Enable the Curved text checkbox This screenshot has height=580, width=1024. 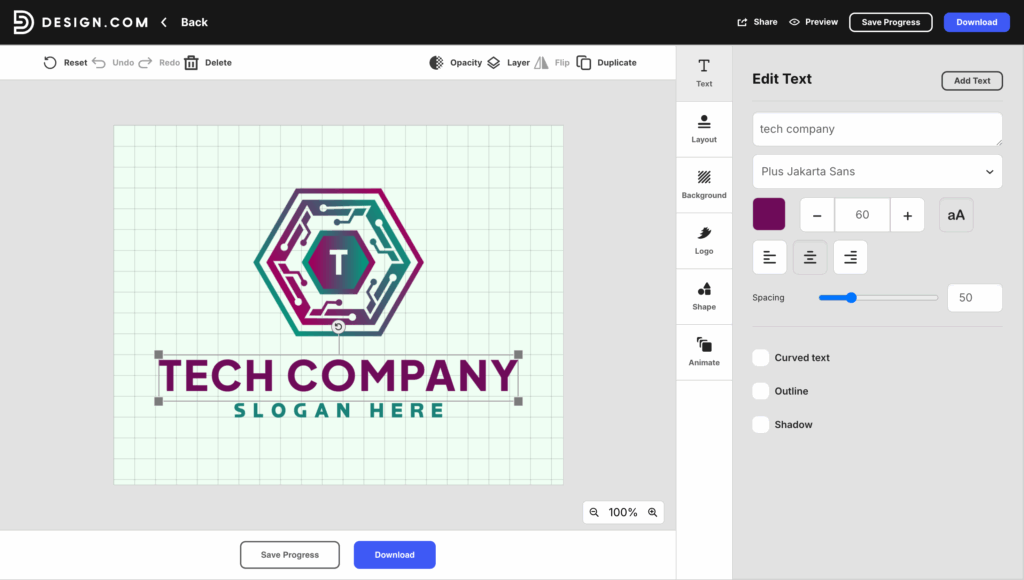point(761,357)
